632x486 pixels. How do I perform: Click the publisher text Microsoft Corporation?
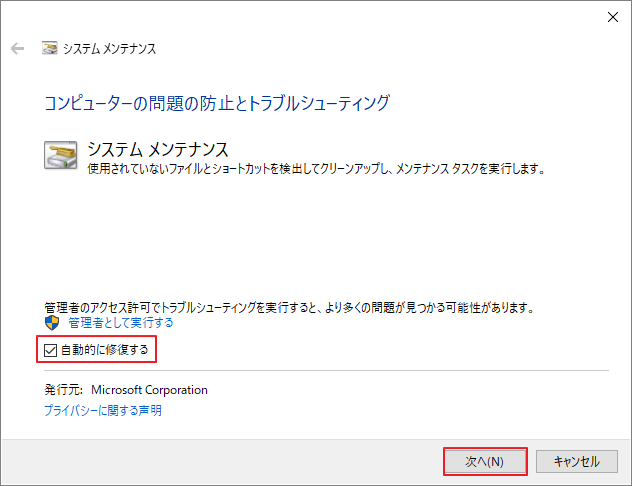(x=150, y=390)
